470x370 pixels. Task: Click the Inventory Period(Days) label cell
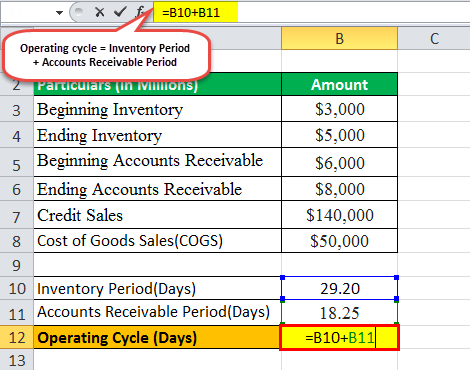pyautogui.click(x=158, y=288)
